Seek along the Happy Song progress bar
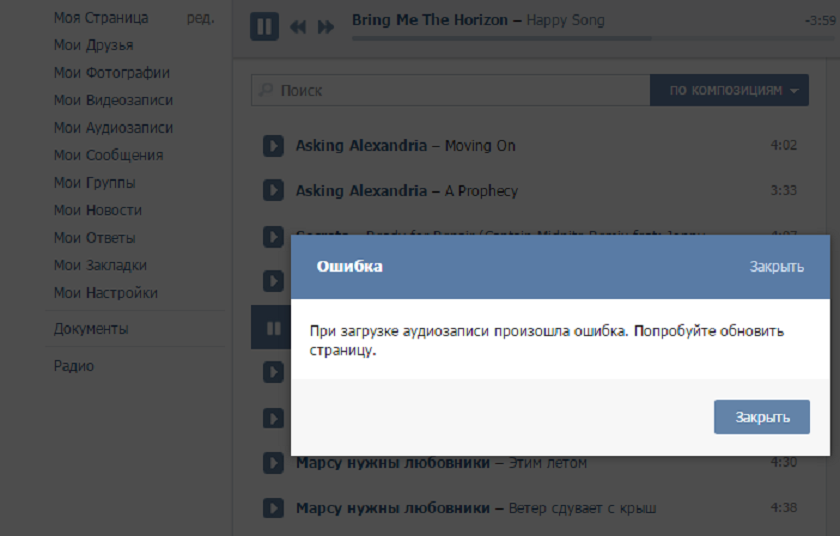The height and width of the screenshot is (536, 840). [594, 39]
